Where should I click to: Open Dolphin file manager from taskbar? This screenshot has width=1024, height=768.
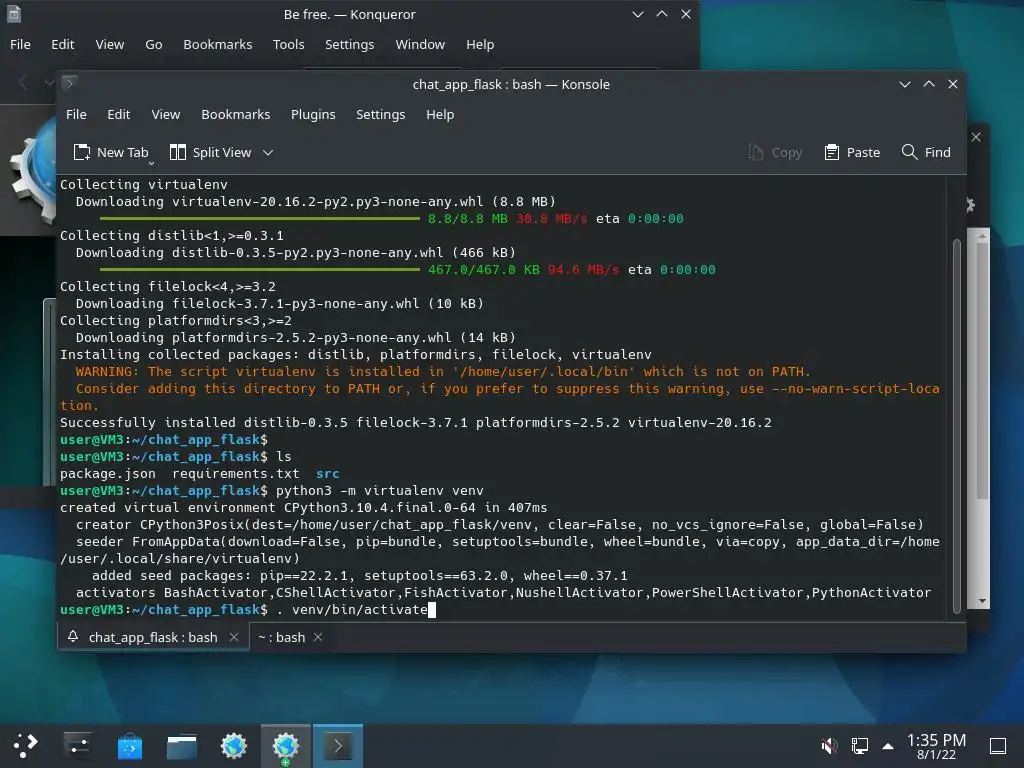pos(182,745)
